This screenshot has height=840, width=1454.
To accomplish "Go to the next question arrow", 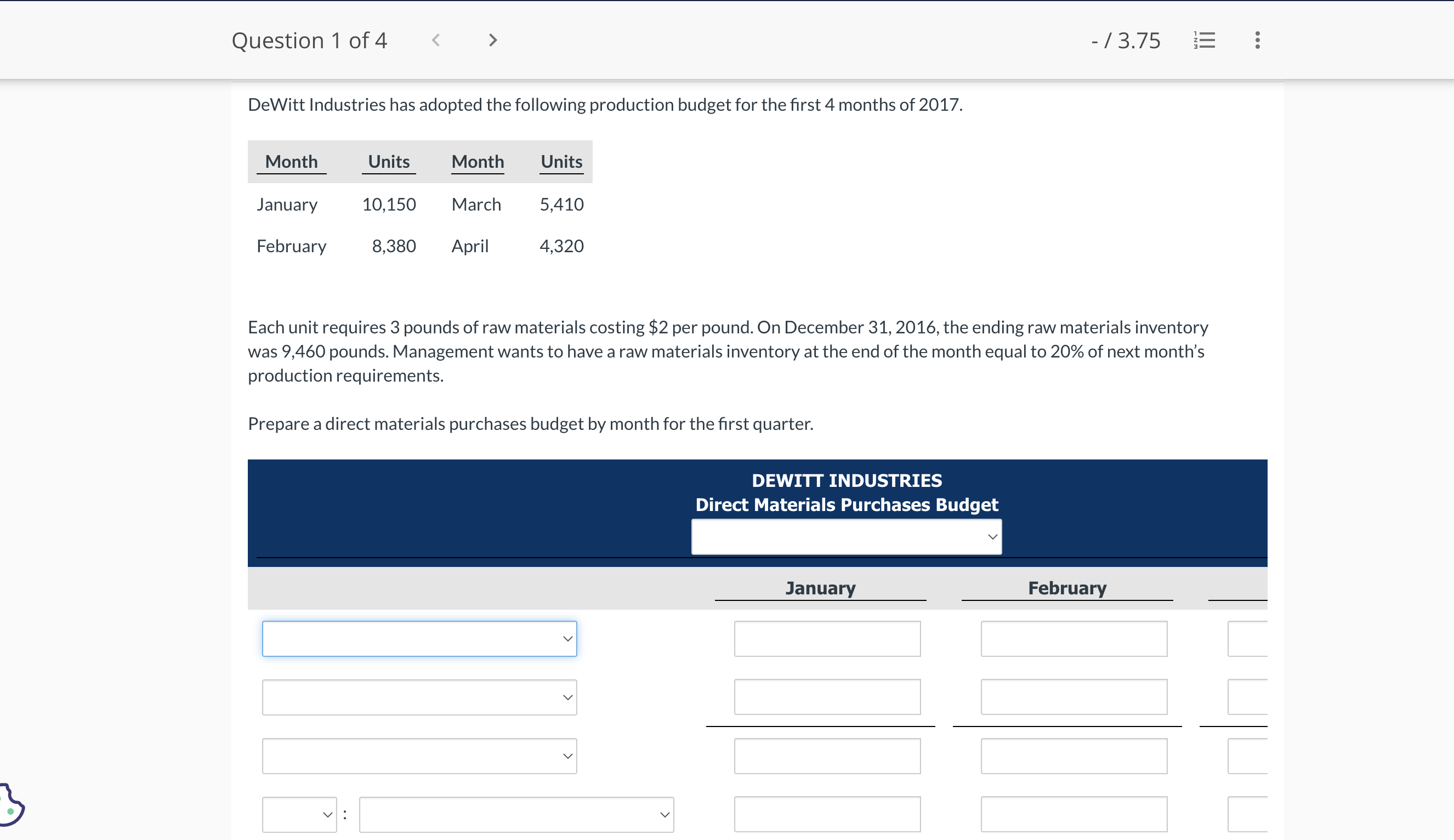I will (x=492, y=41).
